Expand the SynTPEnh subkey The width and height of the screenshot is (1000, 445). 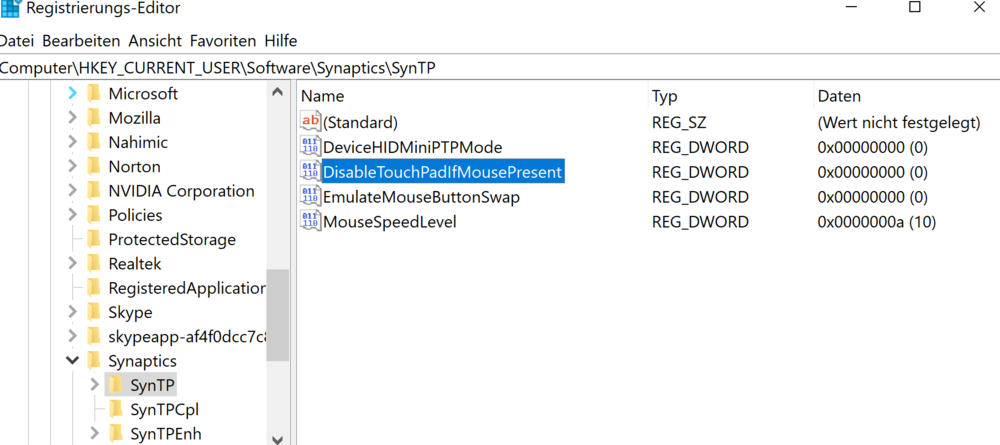(x=94, y=433)
